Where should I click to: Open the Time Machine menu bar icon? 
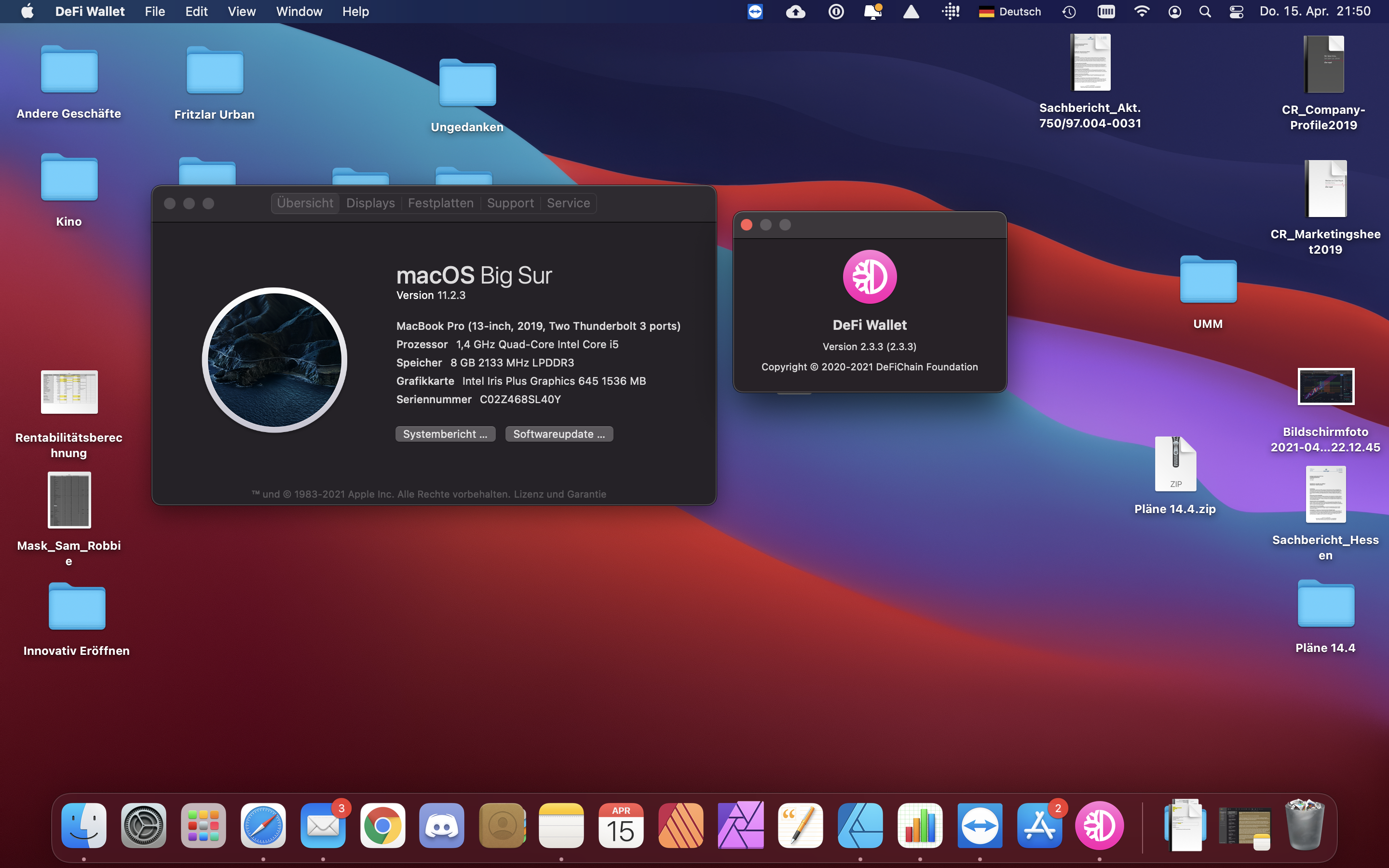[1069, 12]
